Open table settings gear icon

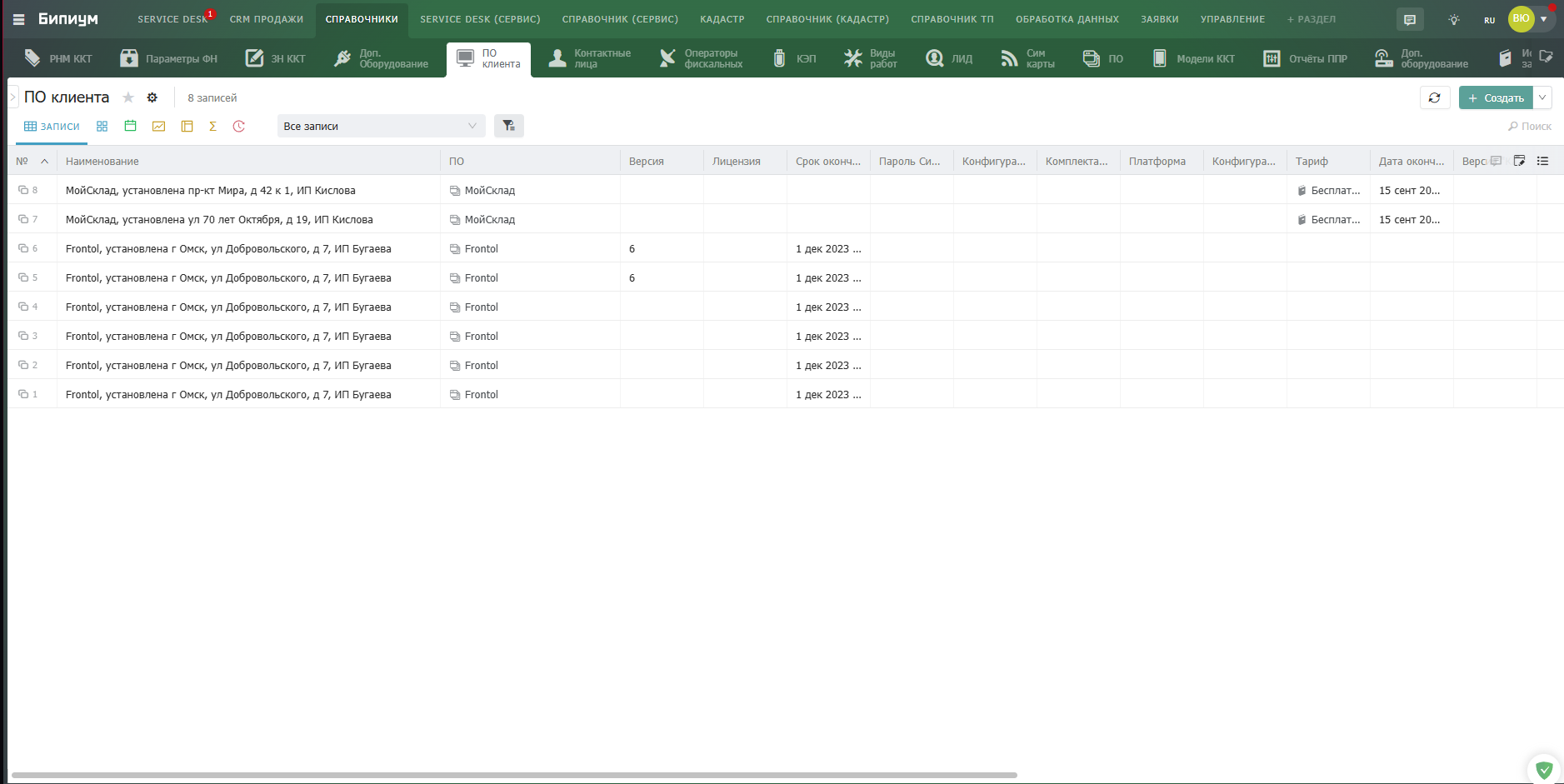[x=152, y=97]
